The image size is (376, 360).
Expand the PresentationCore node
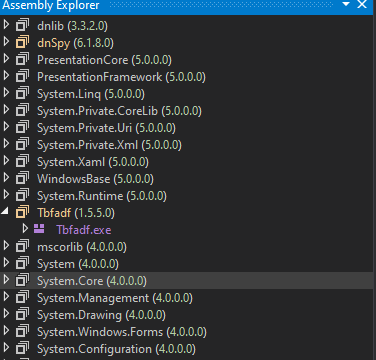coord(6,59)
